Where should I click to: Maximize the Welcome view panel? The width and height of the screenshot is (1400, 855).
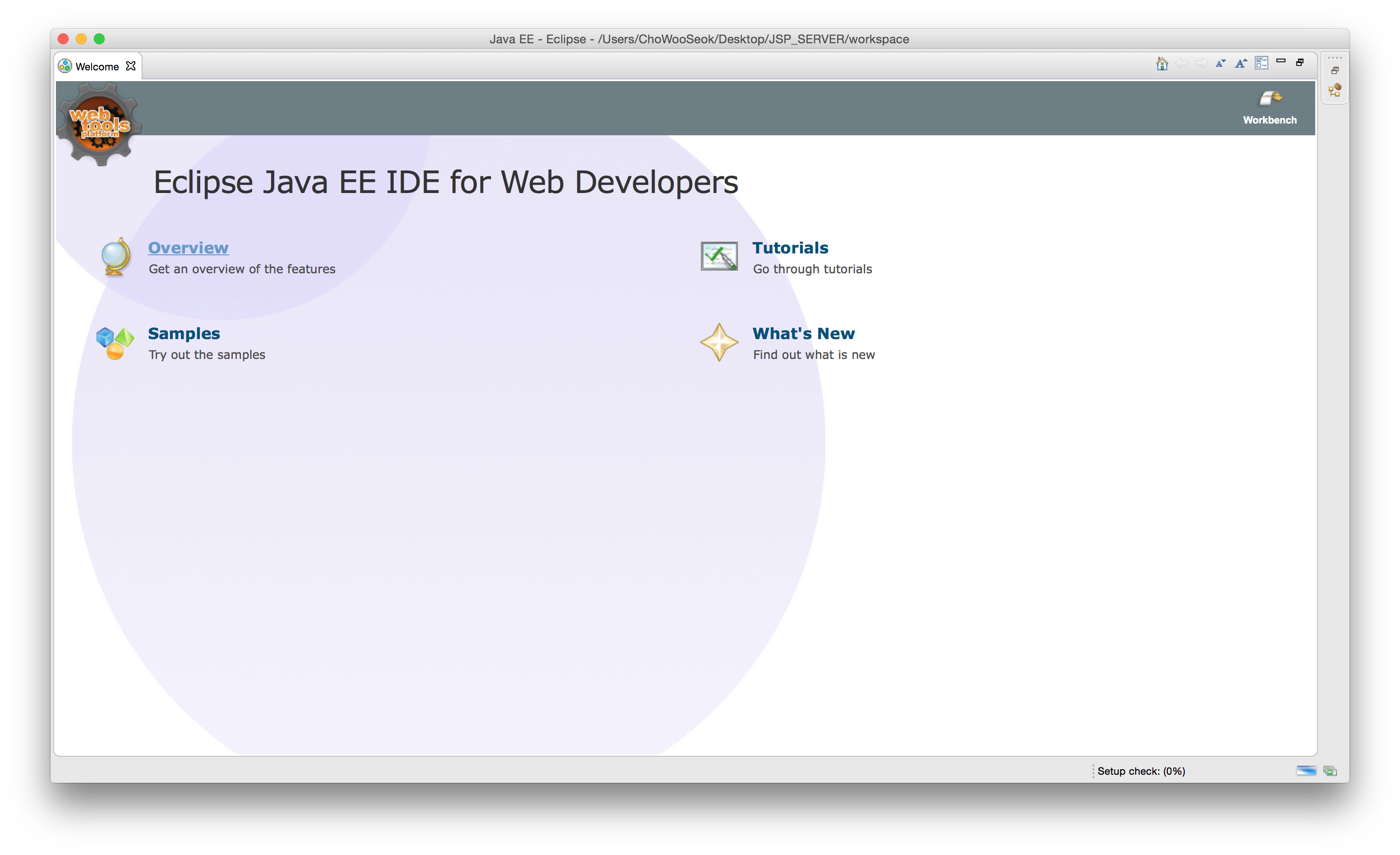(1299, 63)
